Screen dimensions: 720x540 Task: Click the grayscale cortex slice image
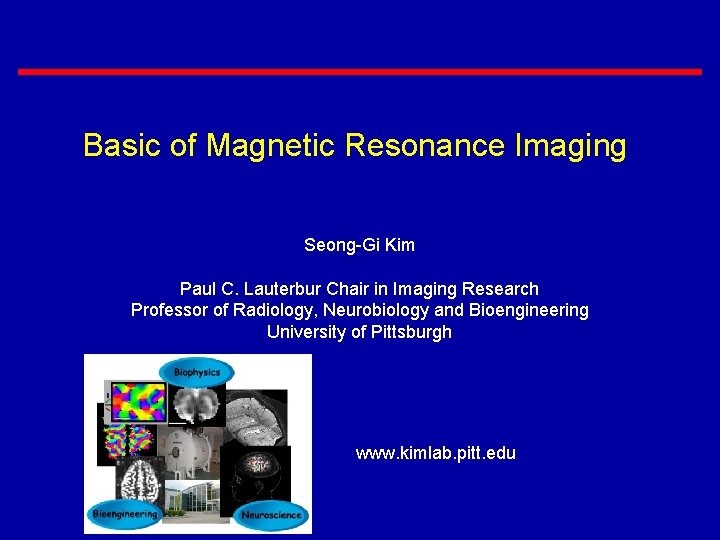[256, 418]
